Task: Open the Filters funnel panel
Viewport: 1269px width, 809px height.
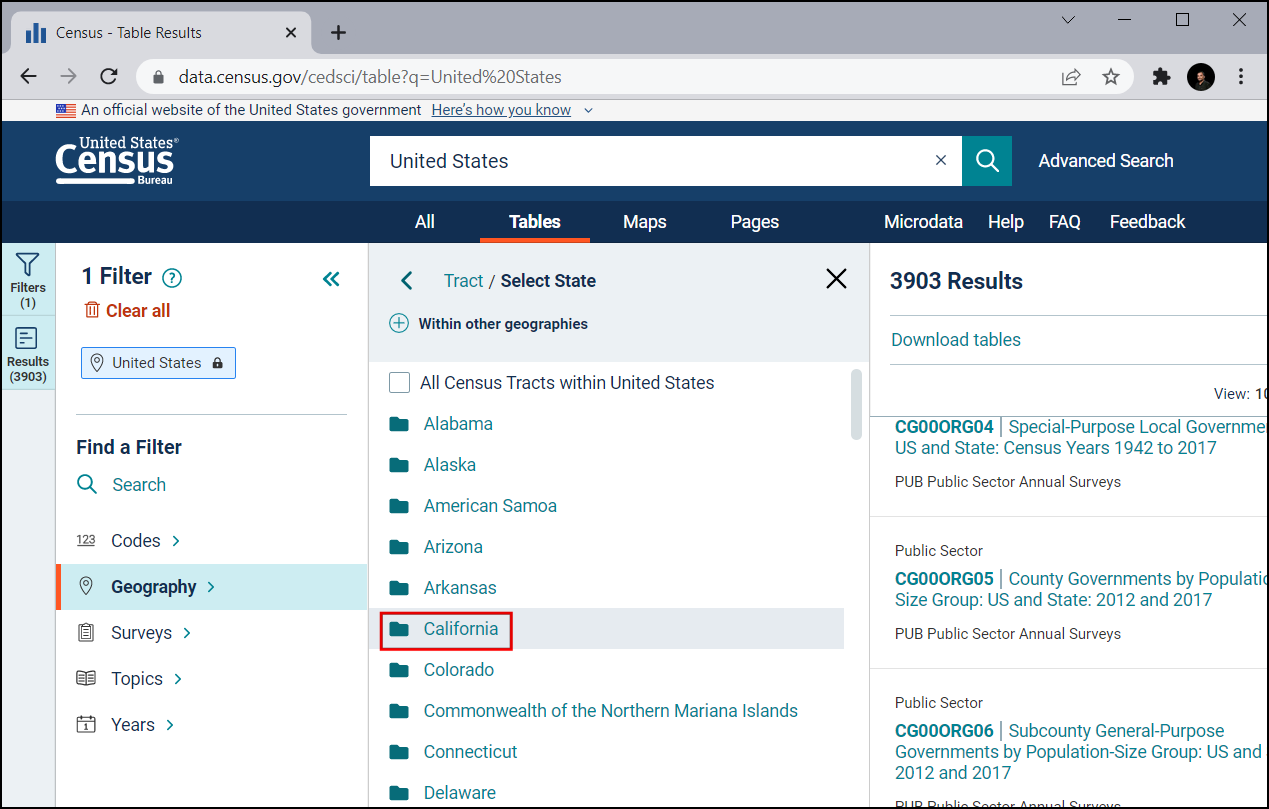Action: click(x=28, y=278)
